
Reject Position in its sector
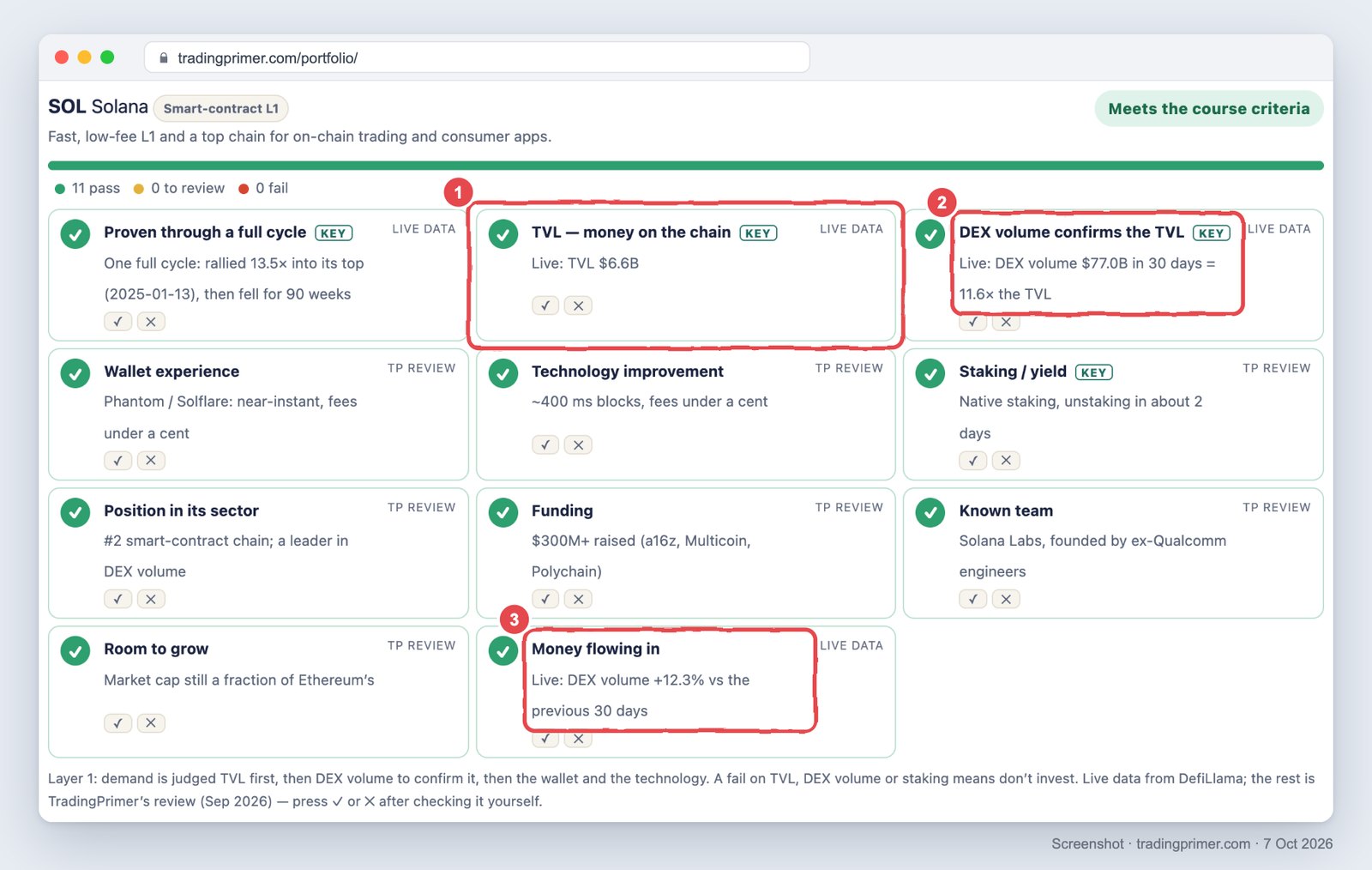point(151,599)
